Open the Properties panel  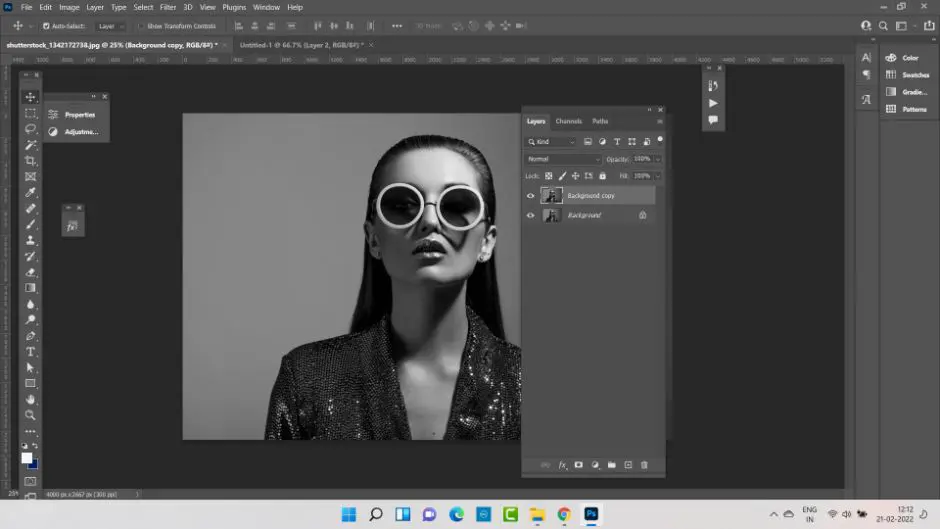[x=79, y=115]
